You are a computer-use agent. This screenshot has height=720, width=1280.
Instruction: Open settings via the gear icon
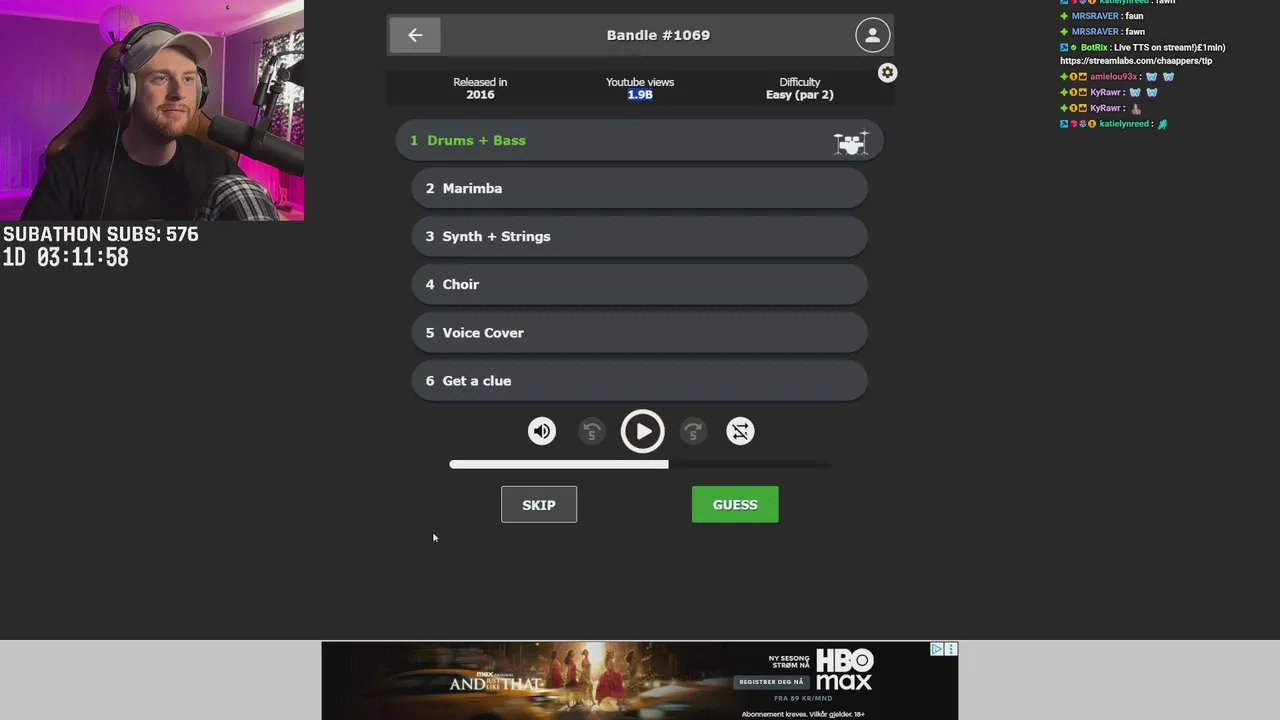(887, 73)
